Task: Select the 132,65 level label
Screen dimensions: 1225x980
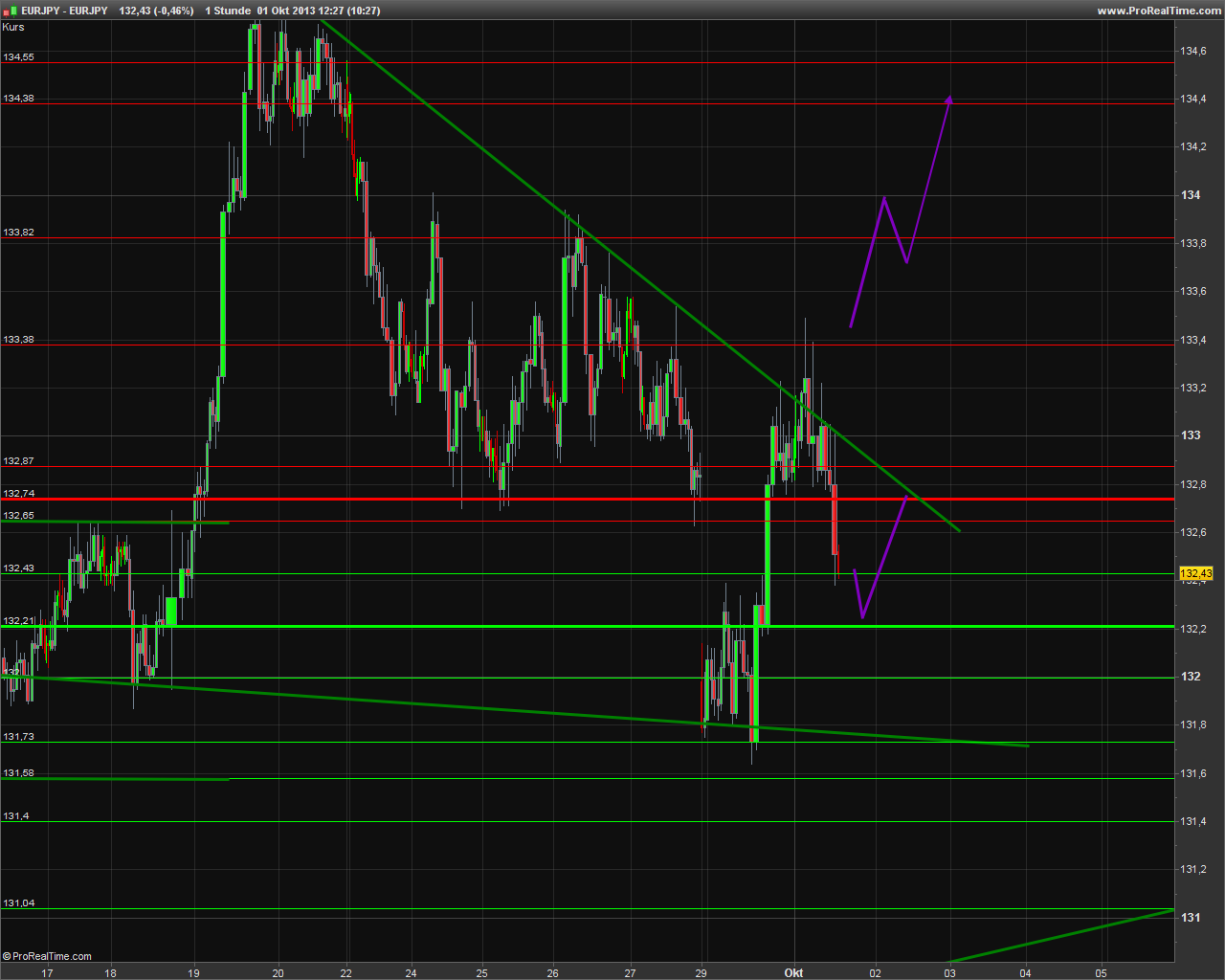Action: [x=18, y=515]
